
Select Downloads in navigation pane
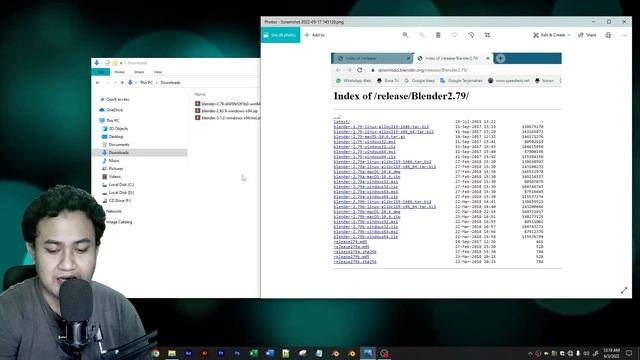click(140, 153)
